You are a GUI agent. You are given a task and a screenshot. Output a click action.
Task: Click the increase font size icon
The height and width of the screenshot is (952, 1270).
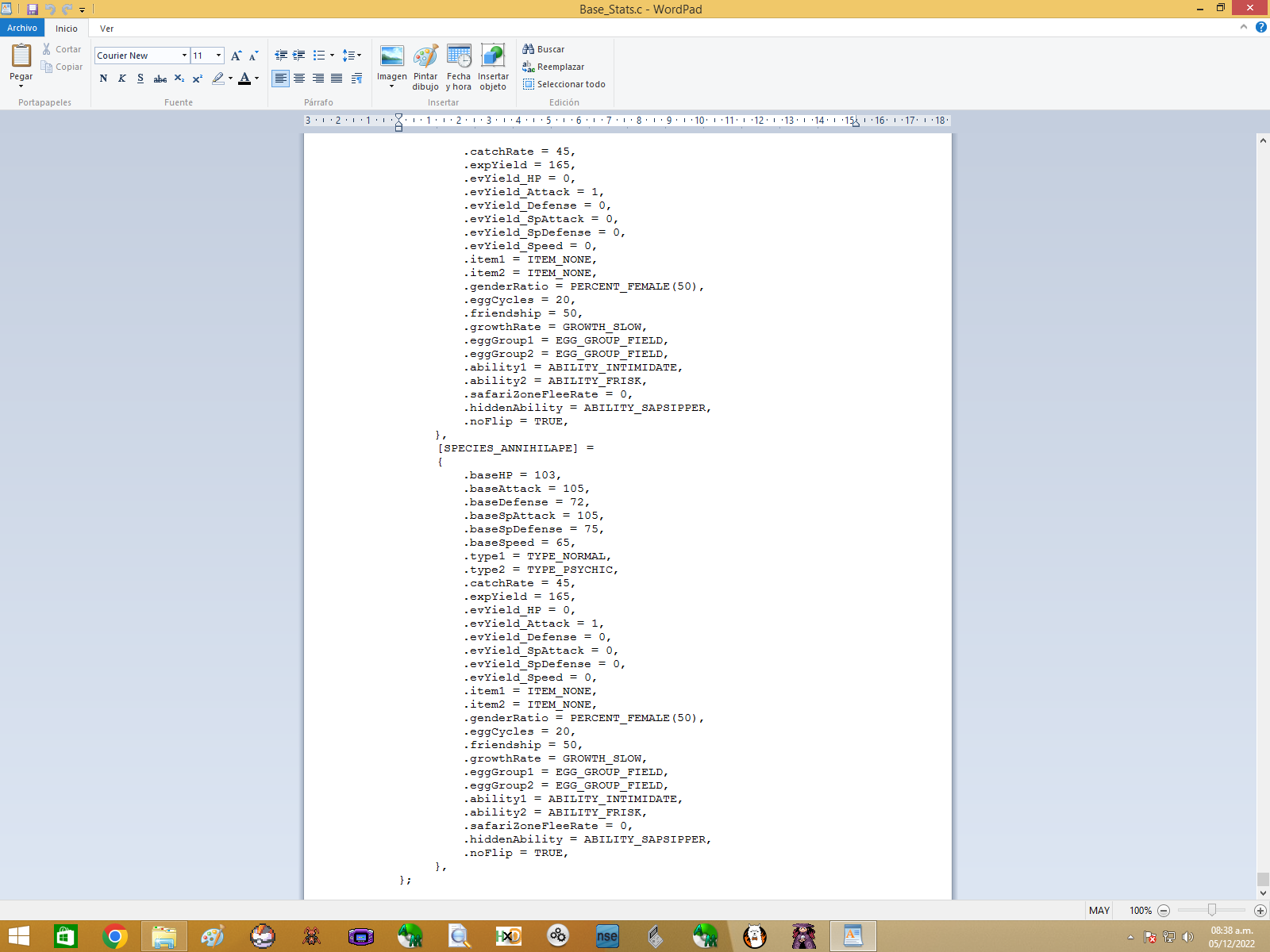(236, 56)
